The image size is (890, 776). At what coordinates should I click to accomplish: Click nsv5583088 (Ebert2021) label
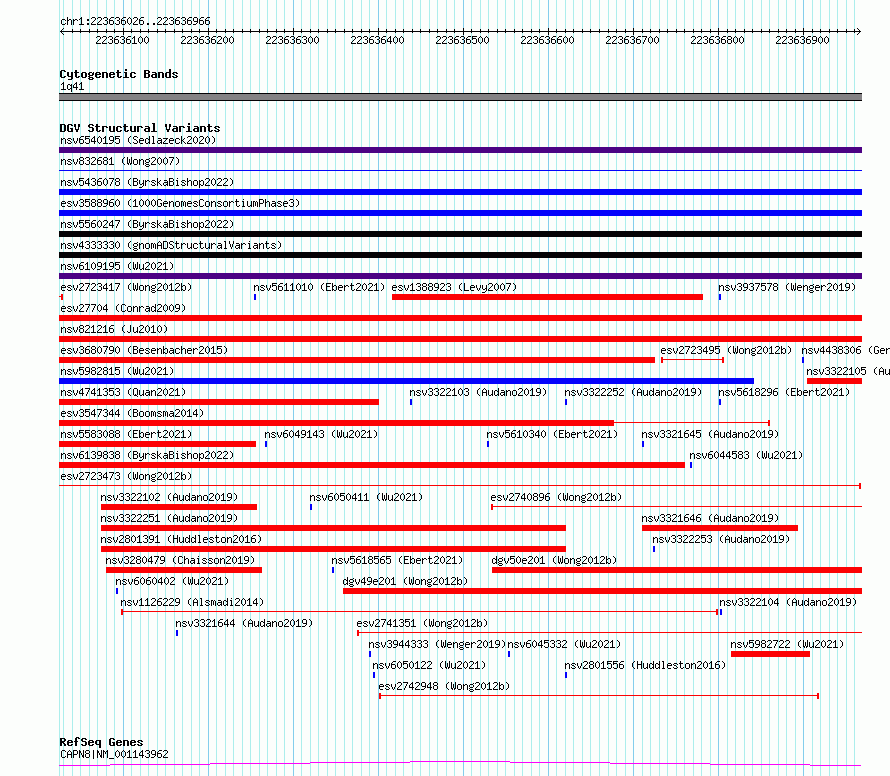point(126,434)
